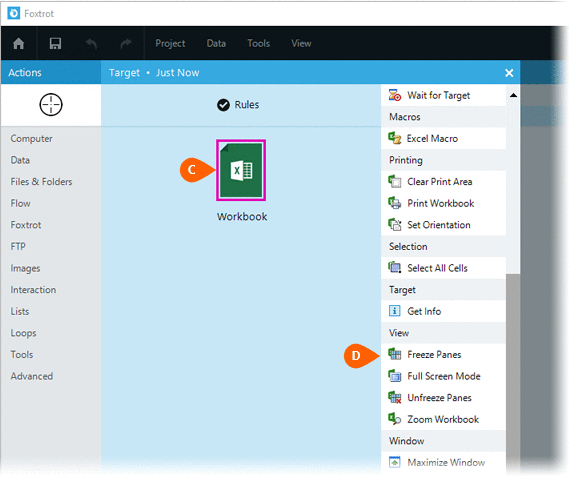Open the Tools menu in top bar

click(x=259, y=43)
